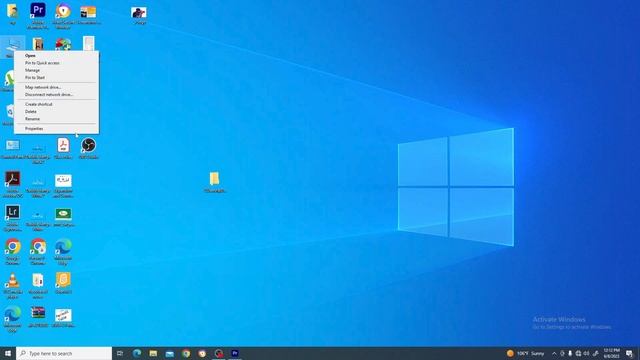Click the Type here to search box
Image resolution: width=640 pixels, height=360 pixels.
click(x=64, y=353)
